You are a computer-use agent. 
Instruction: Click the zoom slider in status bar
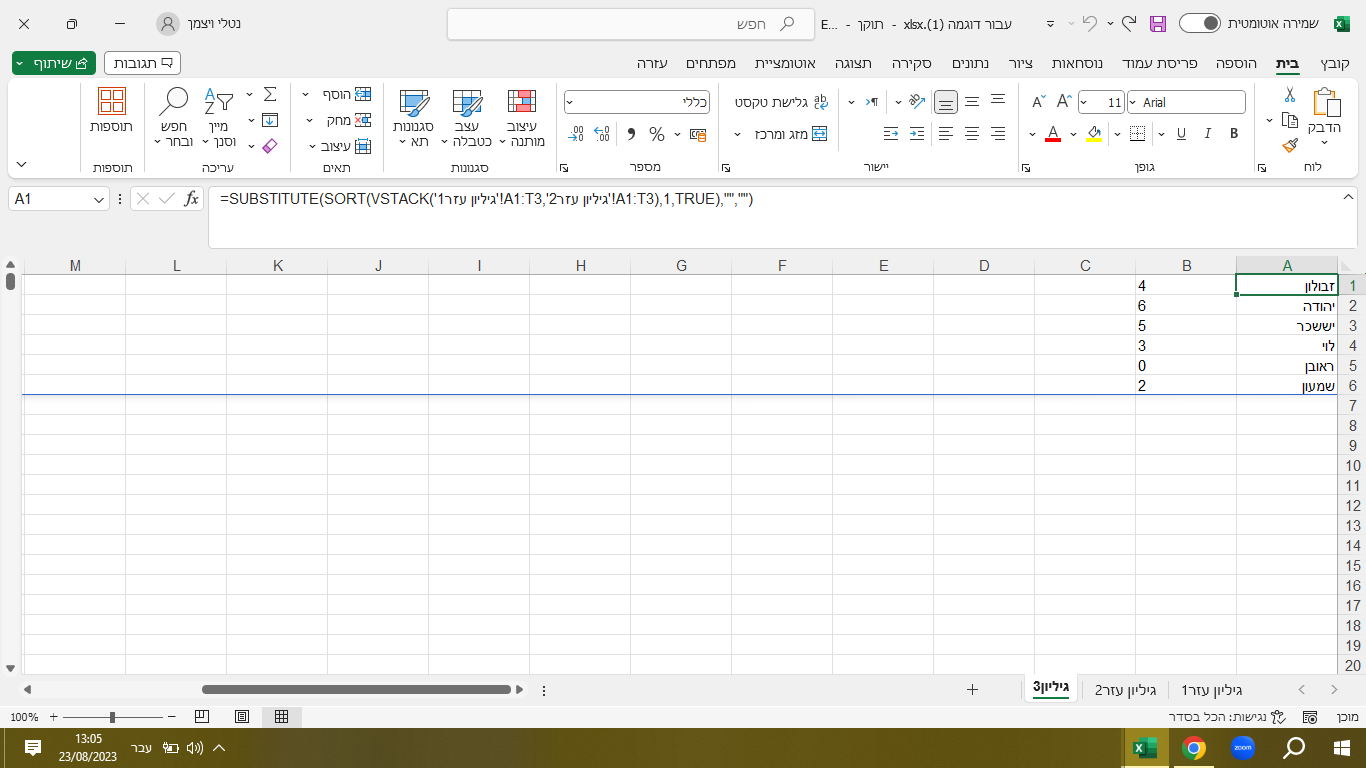click(112, 717)
